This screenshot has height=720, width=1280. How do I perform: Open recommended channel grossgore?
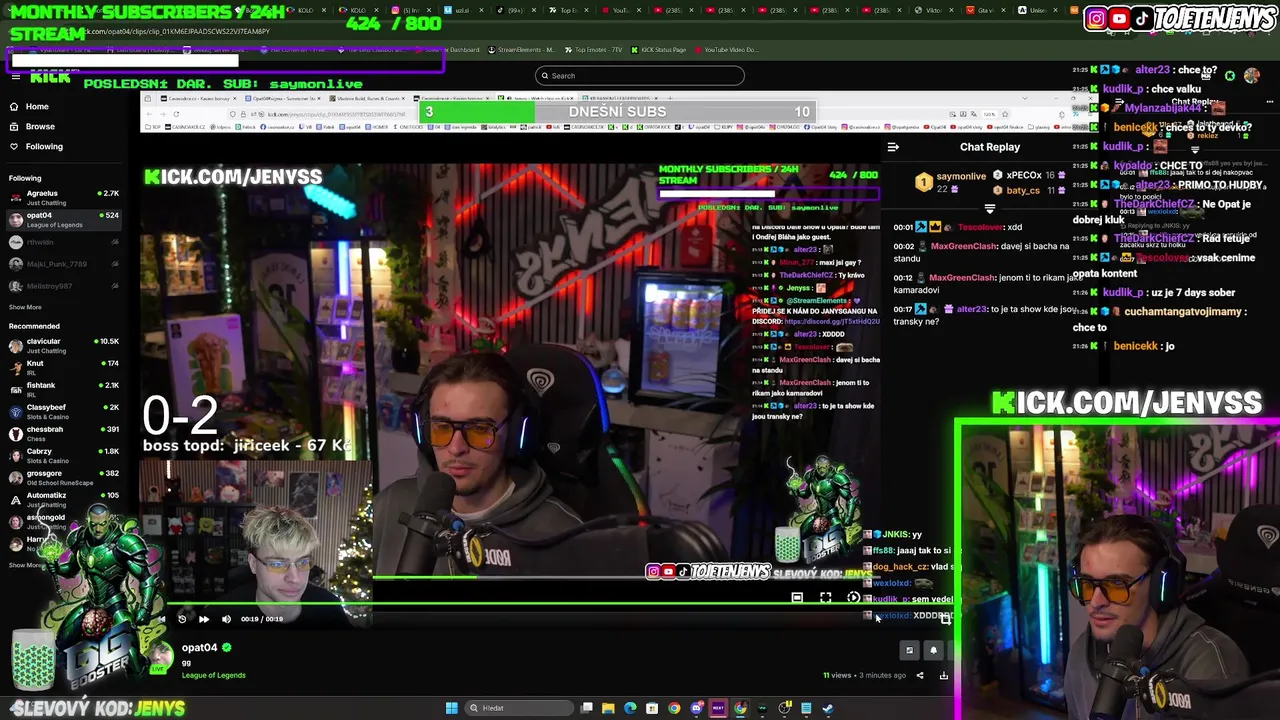(x=63, y=477)
